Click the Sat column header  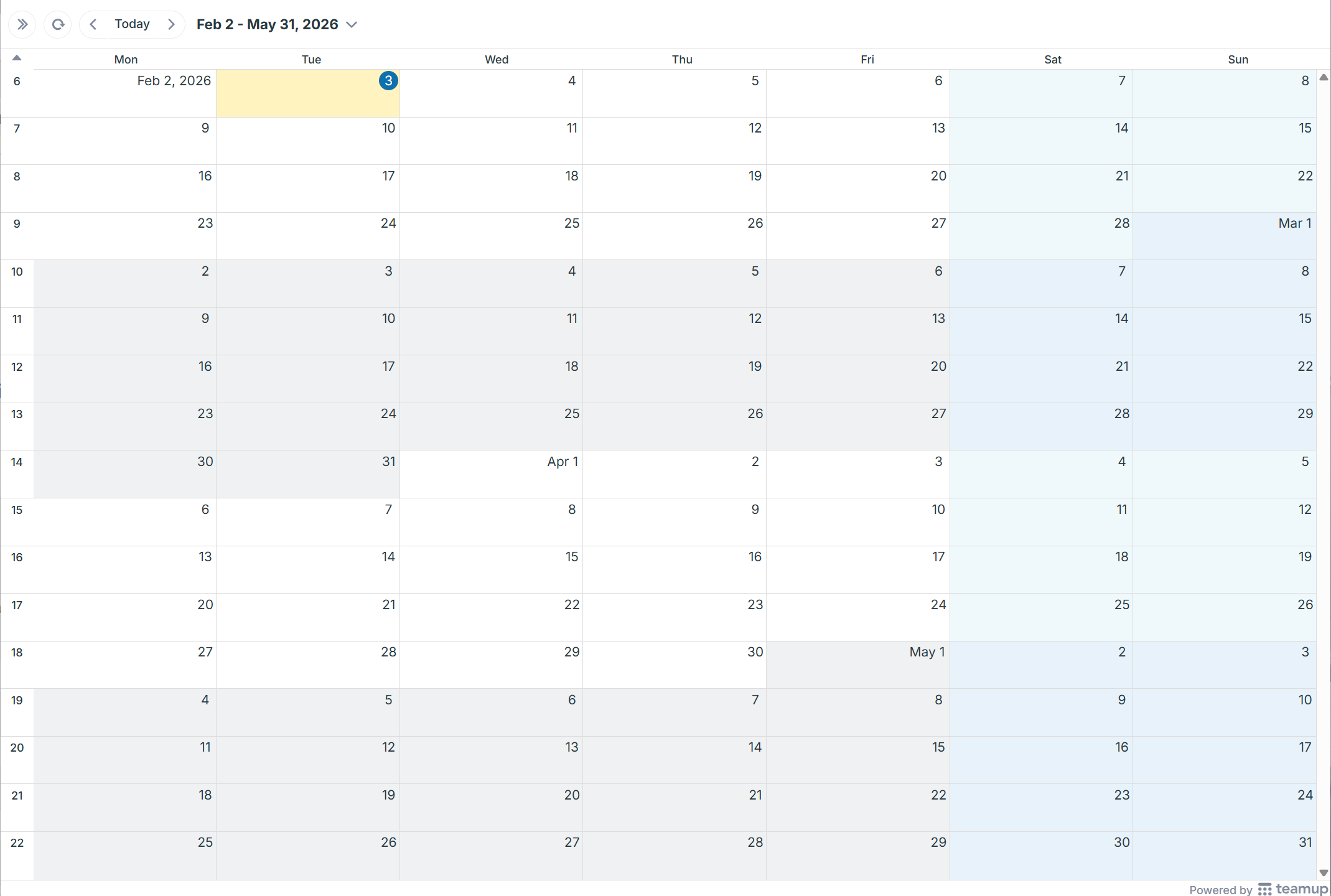(x=1052, y=60)
